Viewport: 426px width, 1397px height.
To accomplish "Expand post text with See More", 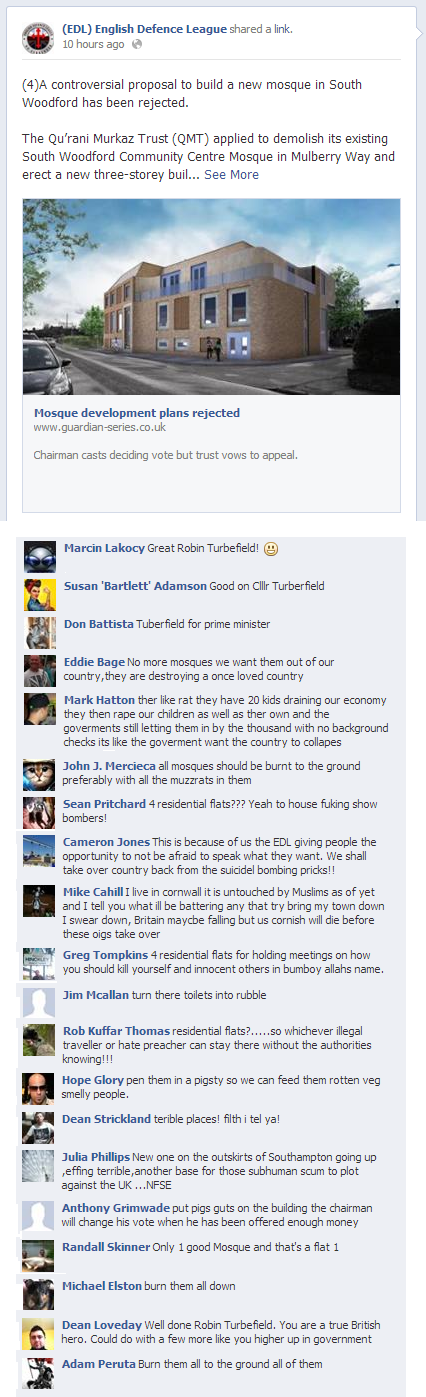I will [231, 174].
